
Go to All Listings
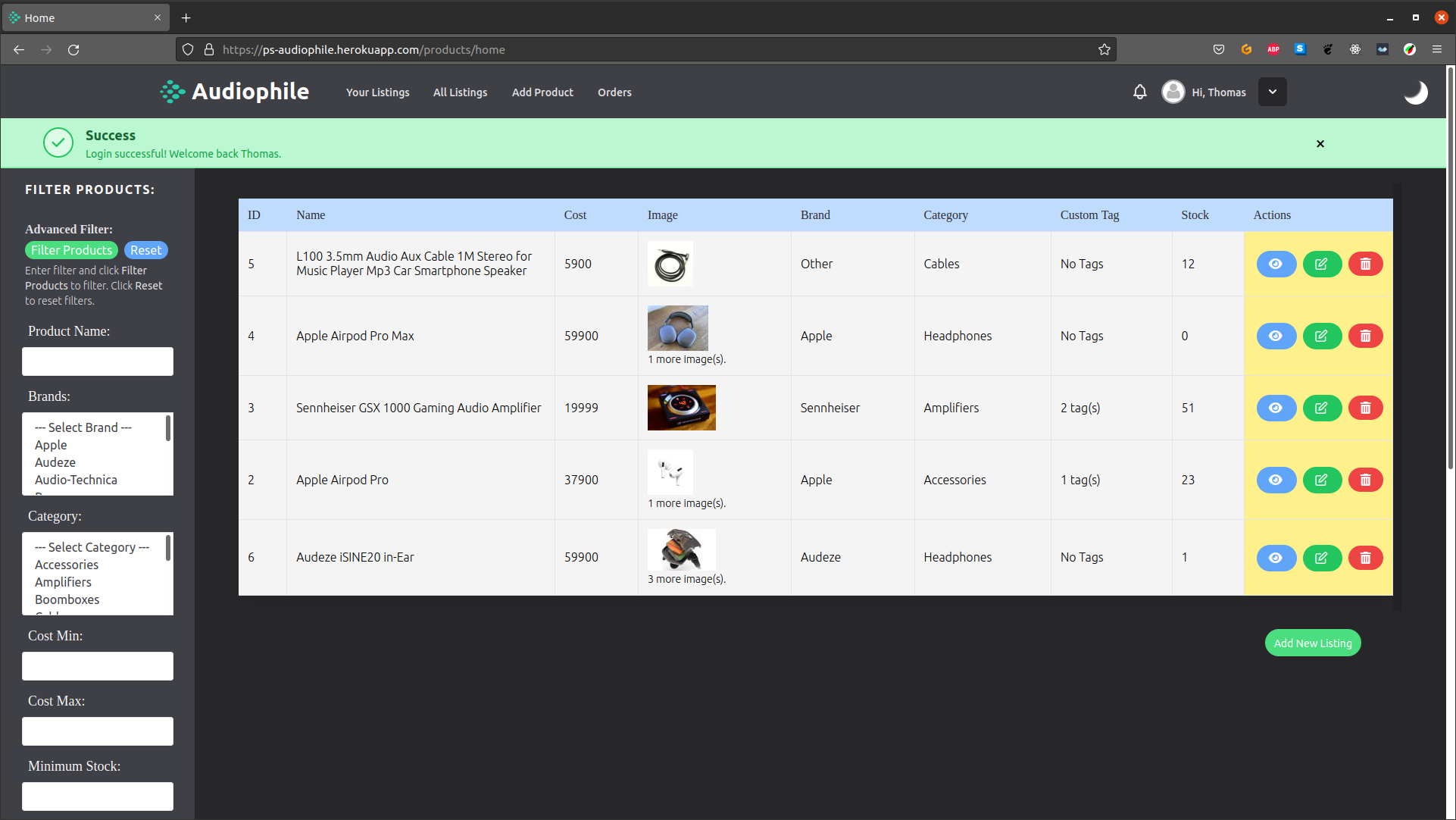pyautogui.click(x=460, y=92)
